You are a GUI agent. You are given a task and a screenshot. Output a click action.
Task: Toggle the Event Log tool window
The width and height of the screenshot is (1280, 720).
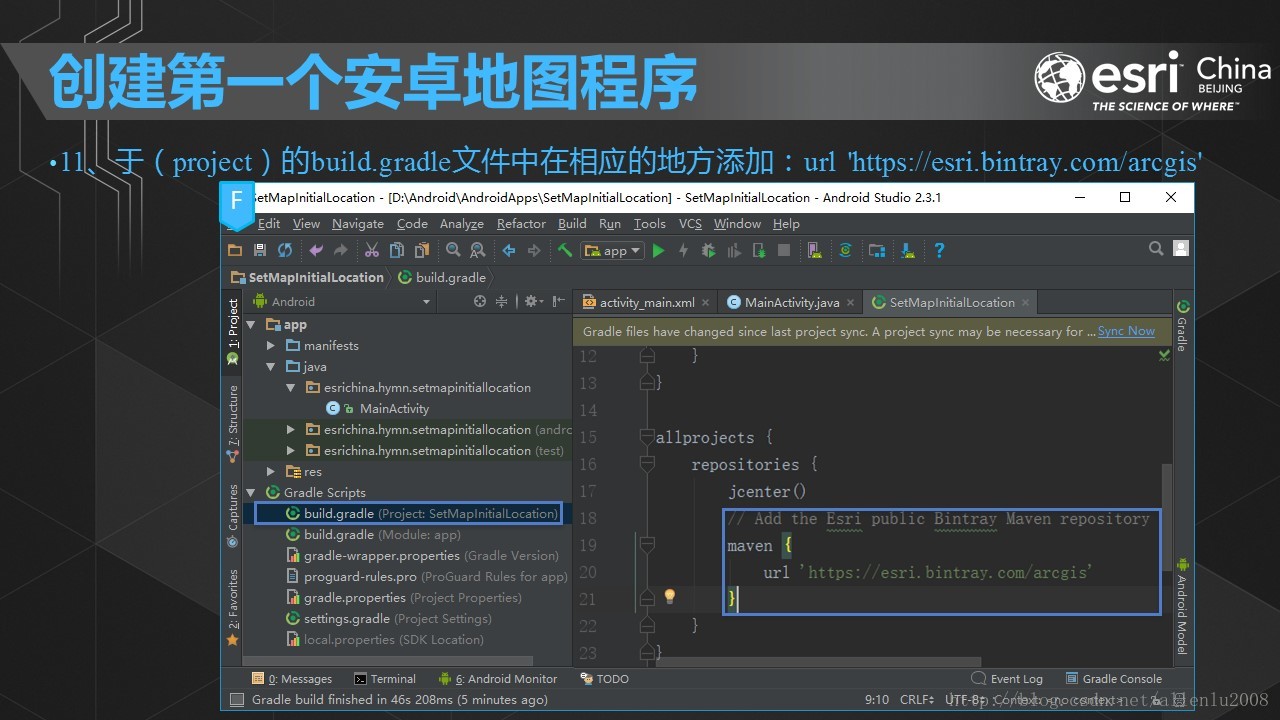[1007, 678]
